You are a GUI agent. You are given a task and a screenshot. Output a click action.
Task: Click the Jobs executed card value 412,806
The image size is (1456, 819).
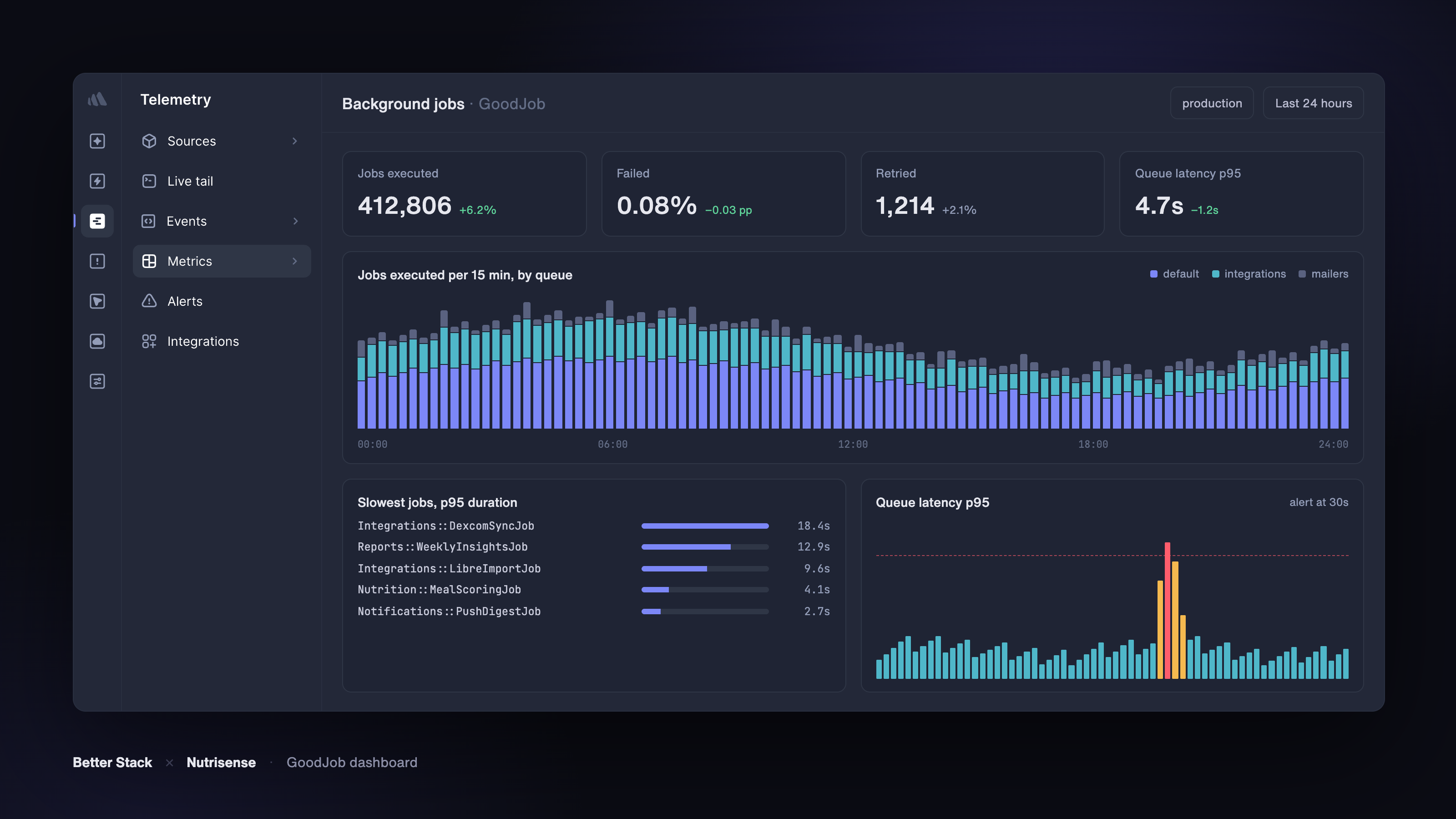pos(404,205)
